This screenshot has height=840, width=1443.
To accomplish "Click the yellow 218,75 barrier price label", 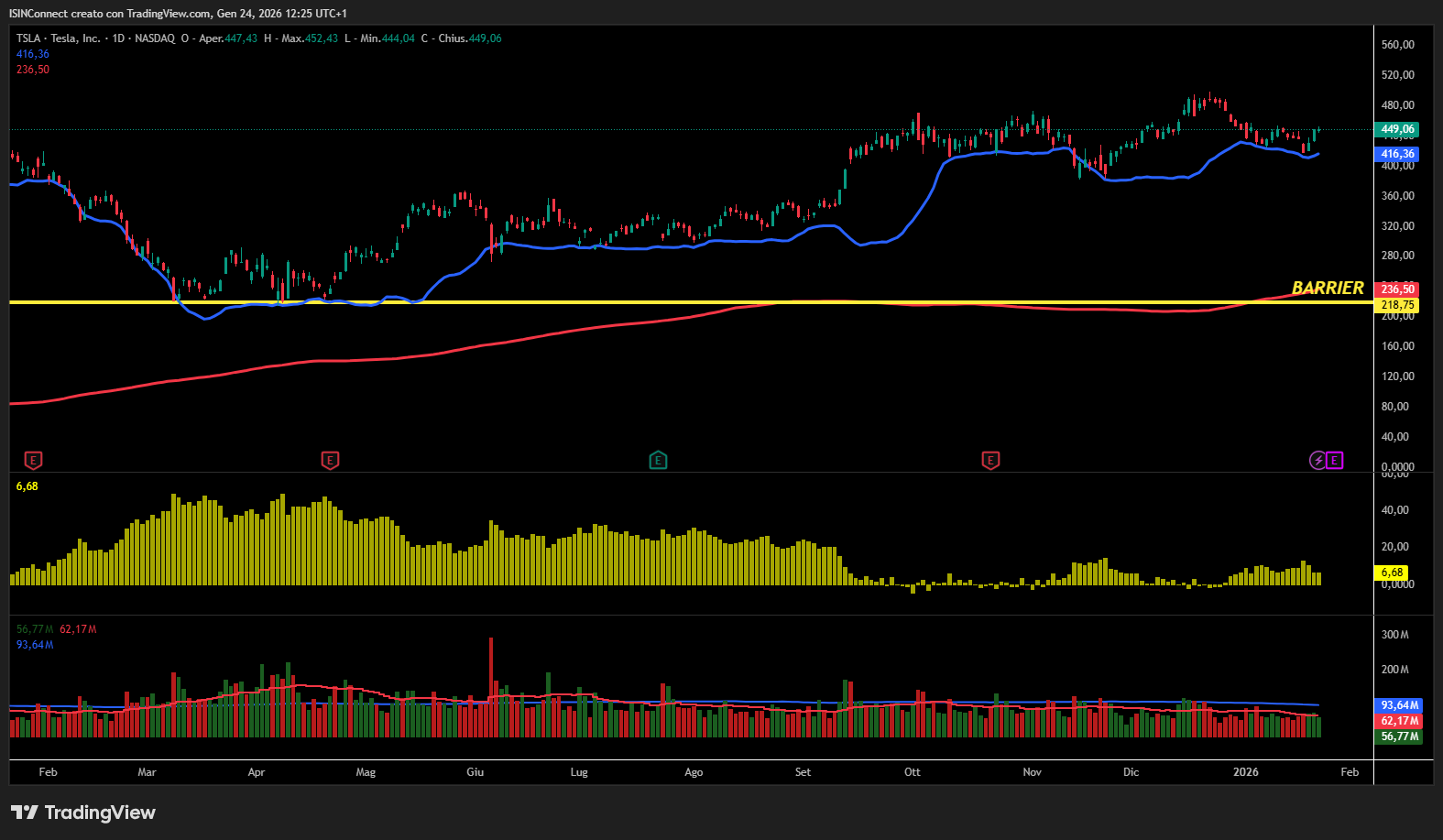I will (1398, 305).
